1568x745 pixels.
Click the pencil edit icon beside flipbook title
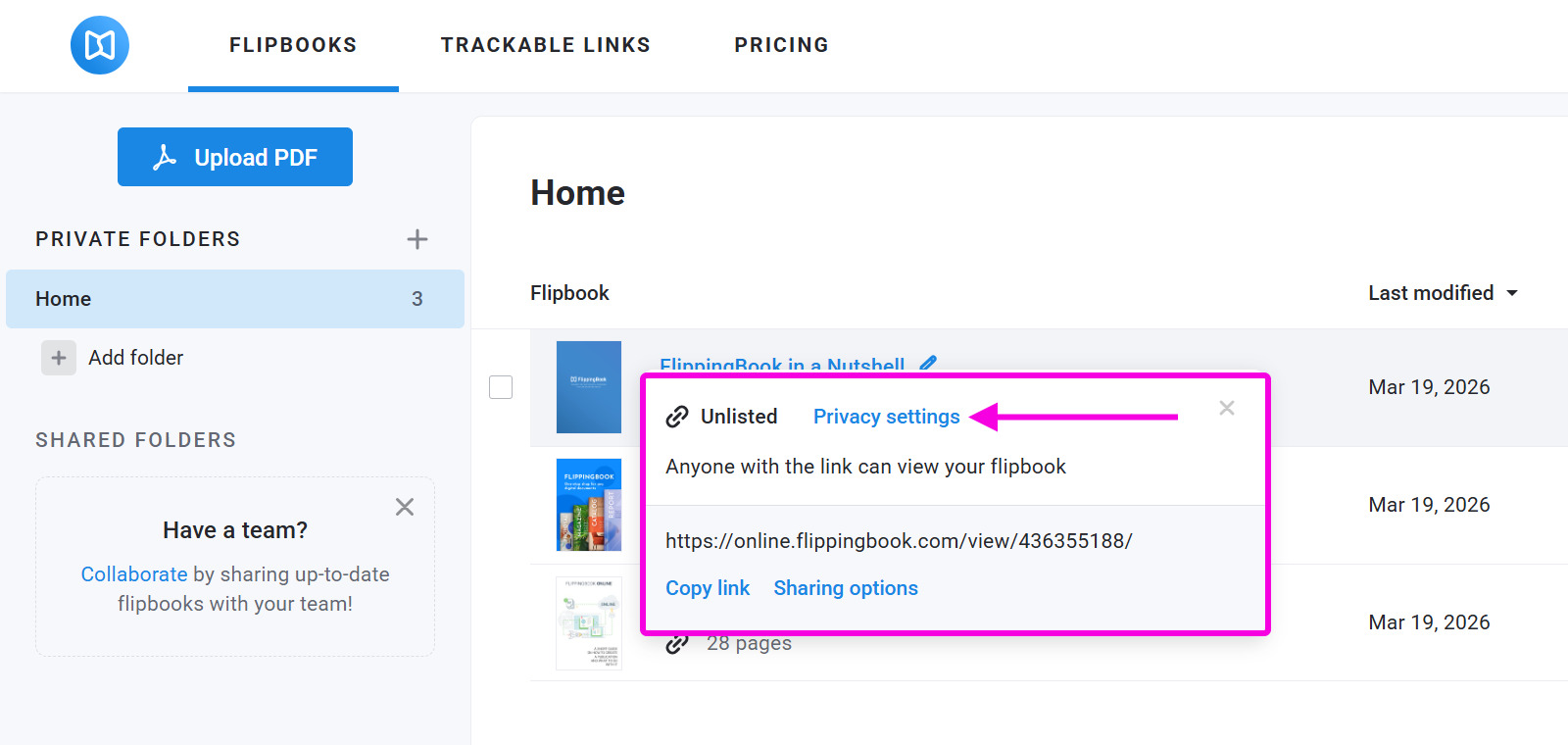click(928, 363)
